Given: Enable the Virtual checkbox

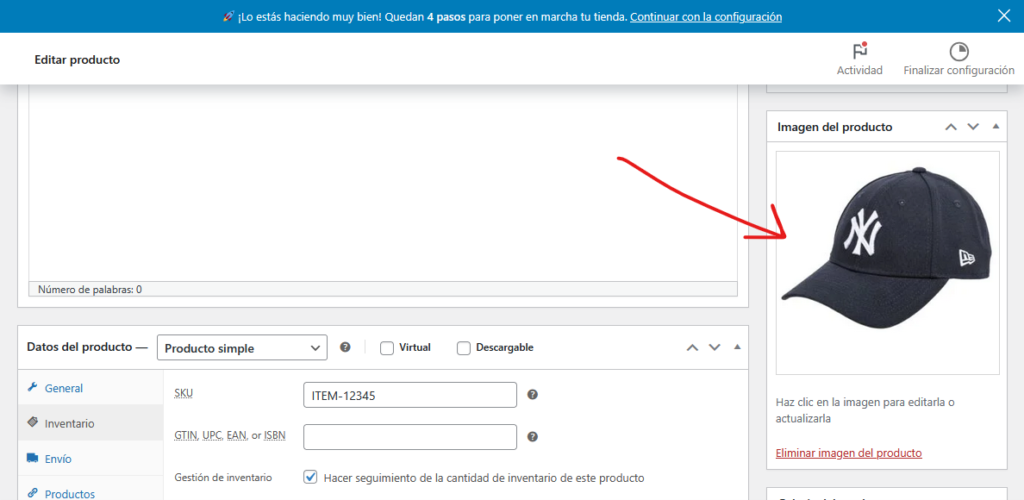Looking at the screenshot, I should coord(387,348).
